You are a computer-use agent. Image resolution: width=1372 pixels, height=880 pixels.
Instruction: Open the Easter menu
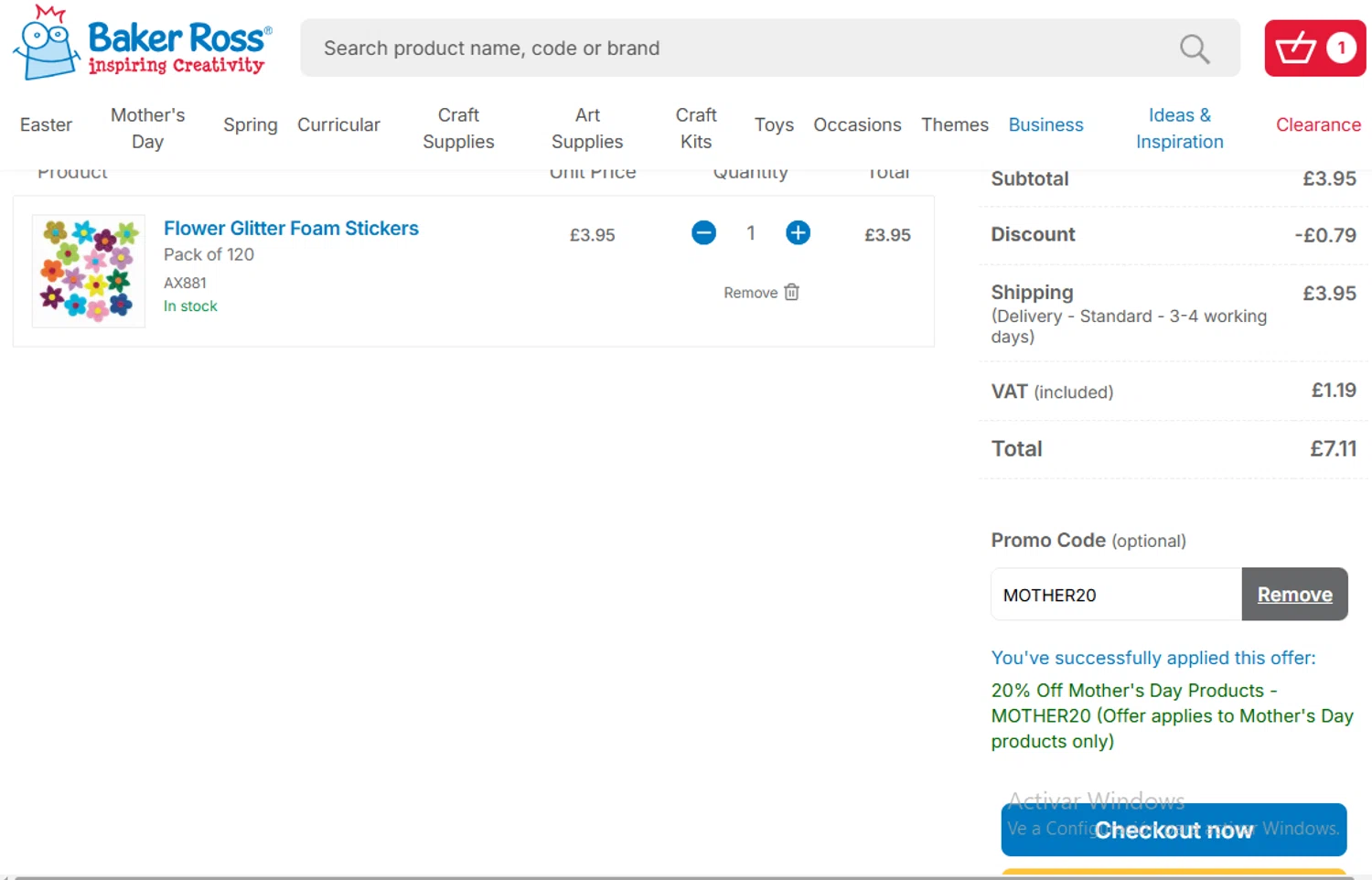point(46,125)
